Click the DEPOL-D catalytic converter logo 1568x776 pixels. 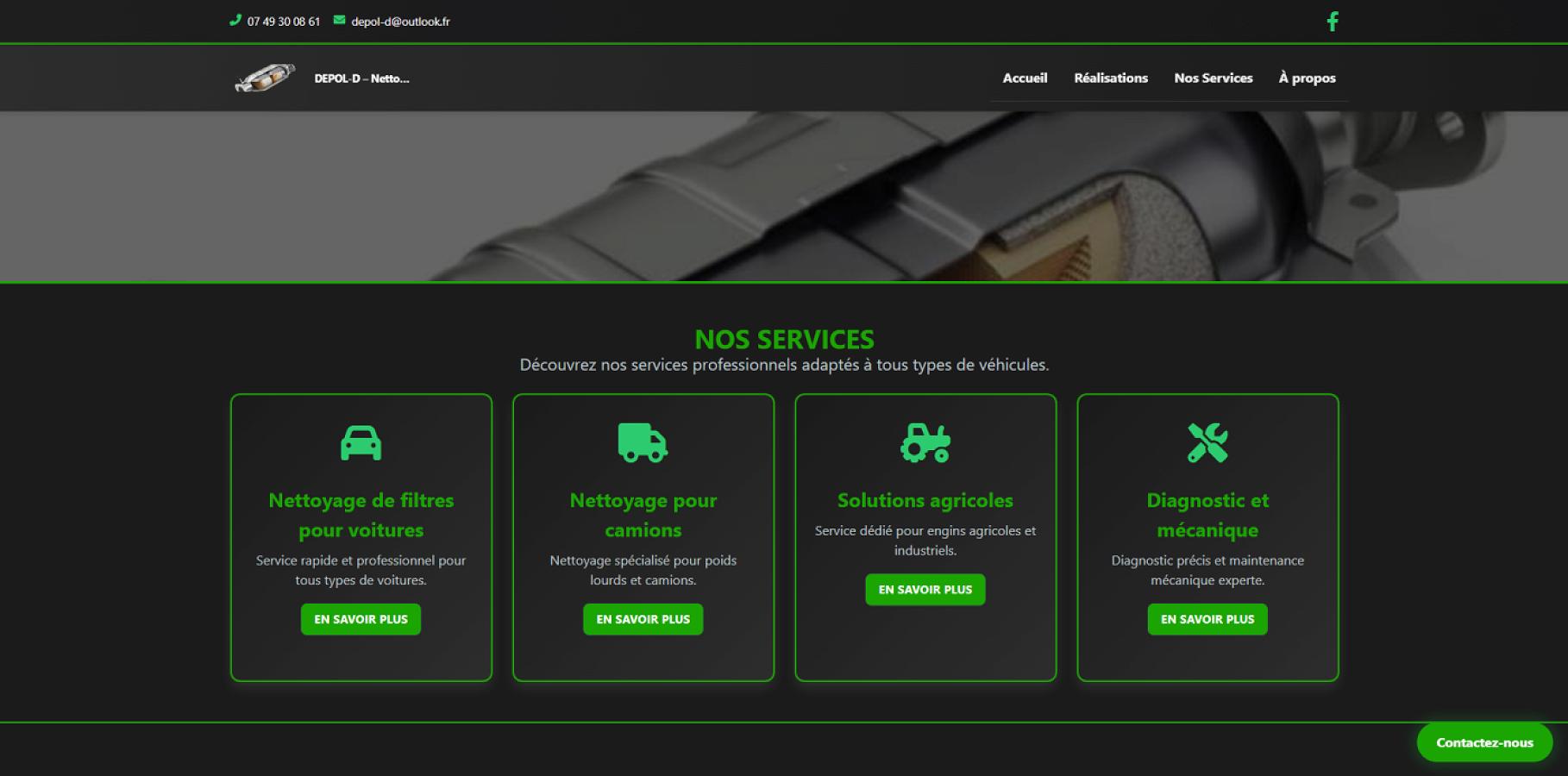point(265,77)
